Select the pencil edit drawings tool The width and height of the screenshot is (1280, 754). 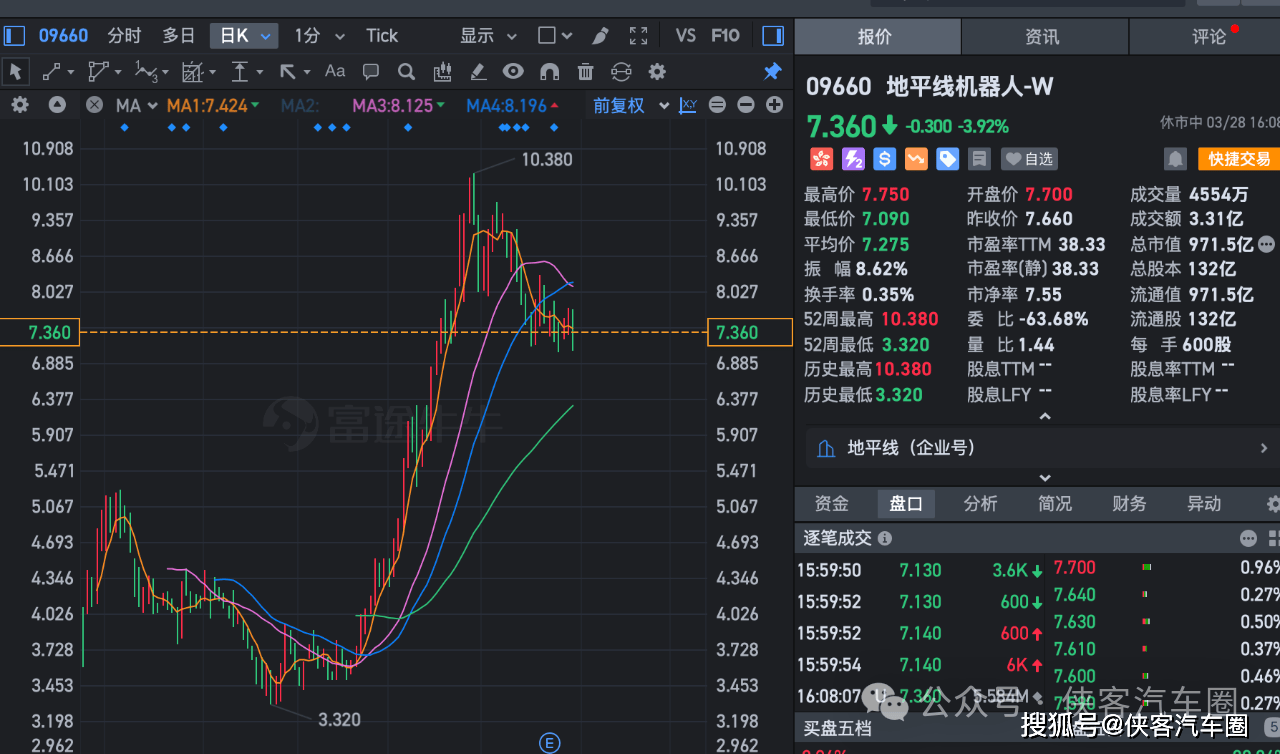pyautogui.click(x=478, y=72)
